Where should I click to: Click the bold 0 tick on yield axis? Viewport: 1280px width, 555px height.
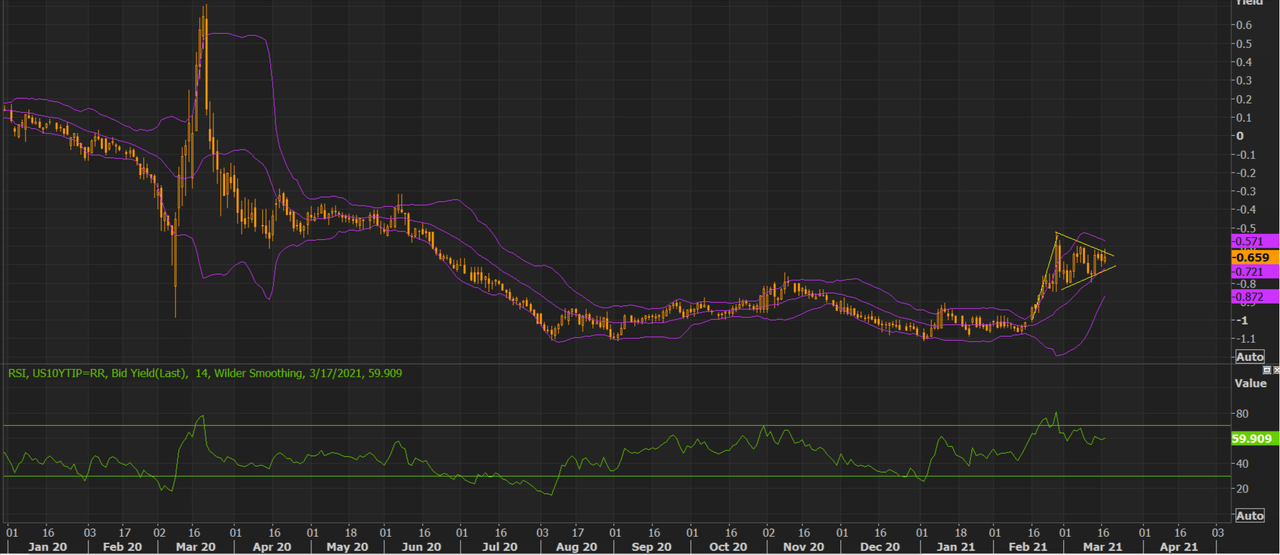click(x=1239, y=136)
